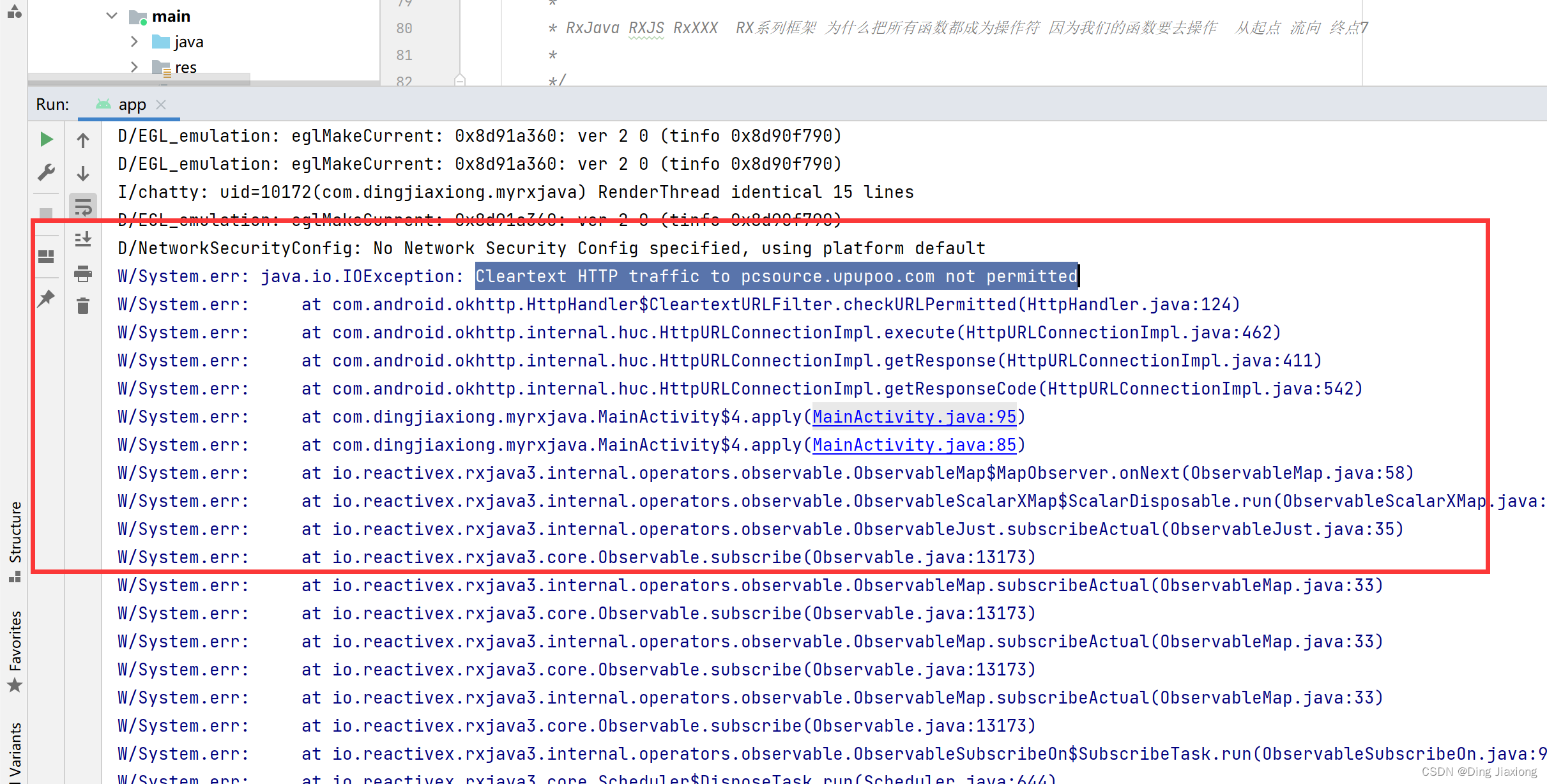Expand the java folder
This screenshot has height=784, width=1547.
(x=134, y=41)
